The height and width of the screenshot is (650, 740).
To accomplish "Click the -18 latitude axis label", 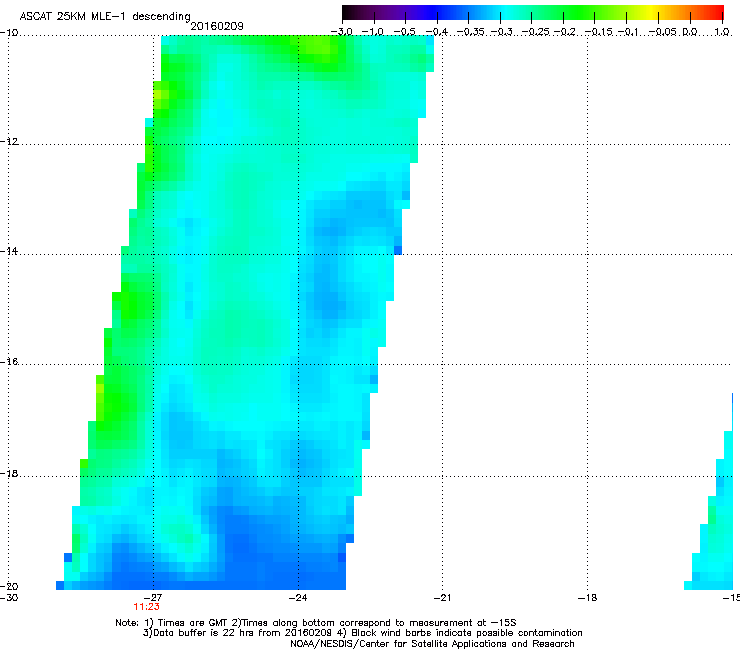I will pos(9,473).
